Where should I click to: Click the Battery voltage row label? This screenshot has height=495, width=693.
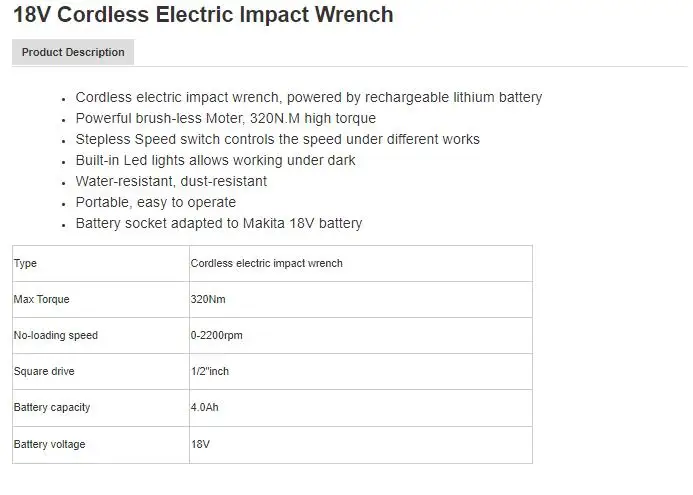click(x=49, y=443)
